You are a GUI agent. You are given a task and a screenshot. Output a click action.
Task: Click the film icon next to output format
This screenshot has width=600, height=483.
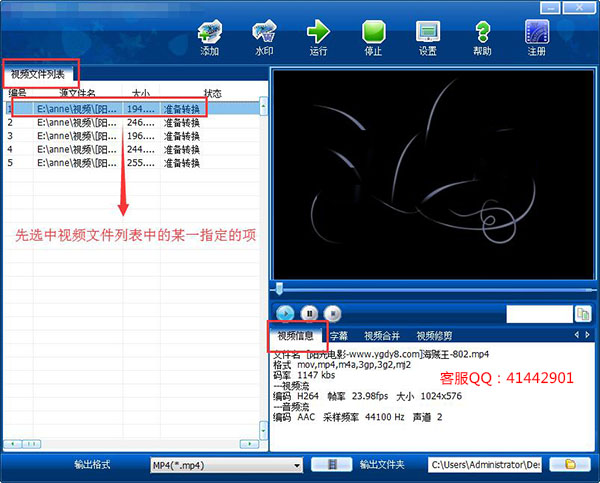331,465
